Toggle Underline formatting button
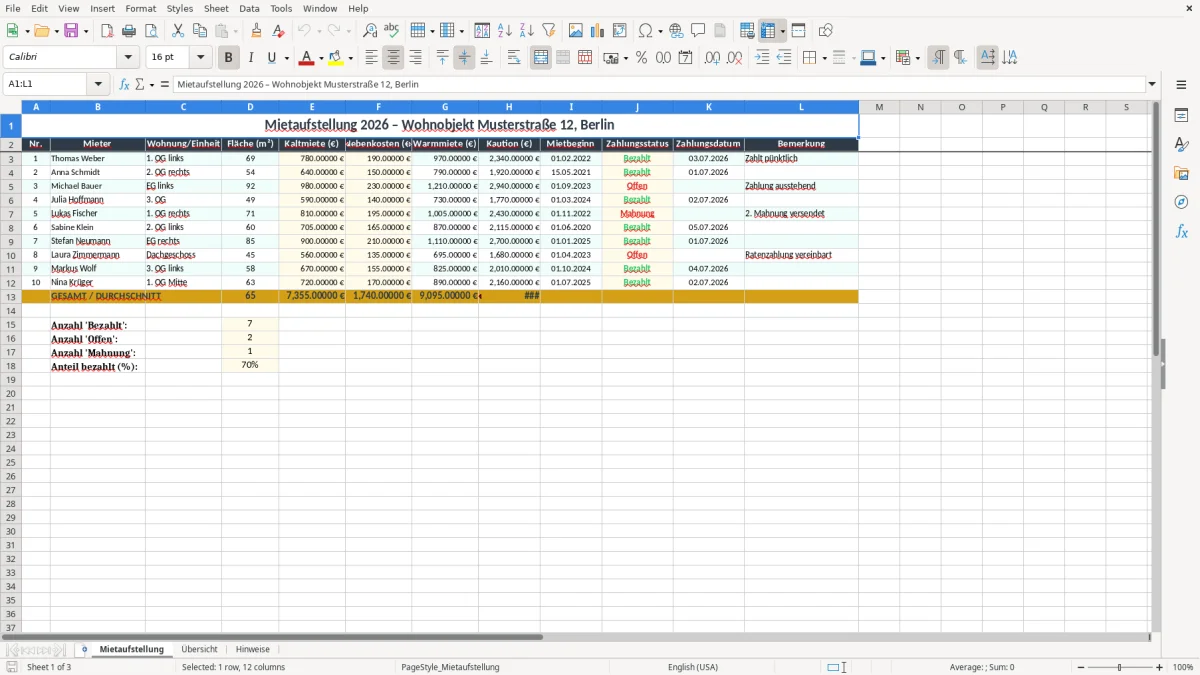The height and width of the screenshot is (675, 1200). pos(272,58)
